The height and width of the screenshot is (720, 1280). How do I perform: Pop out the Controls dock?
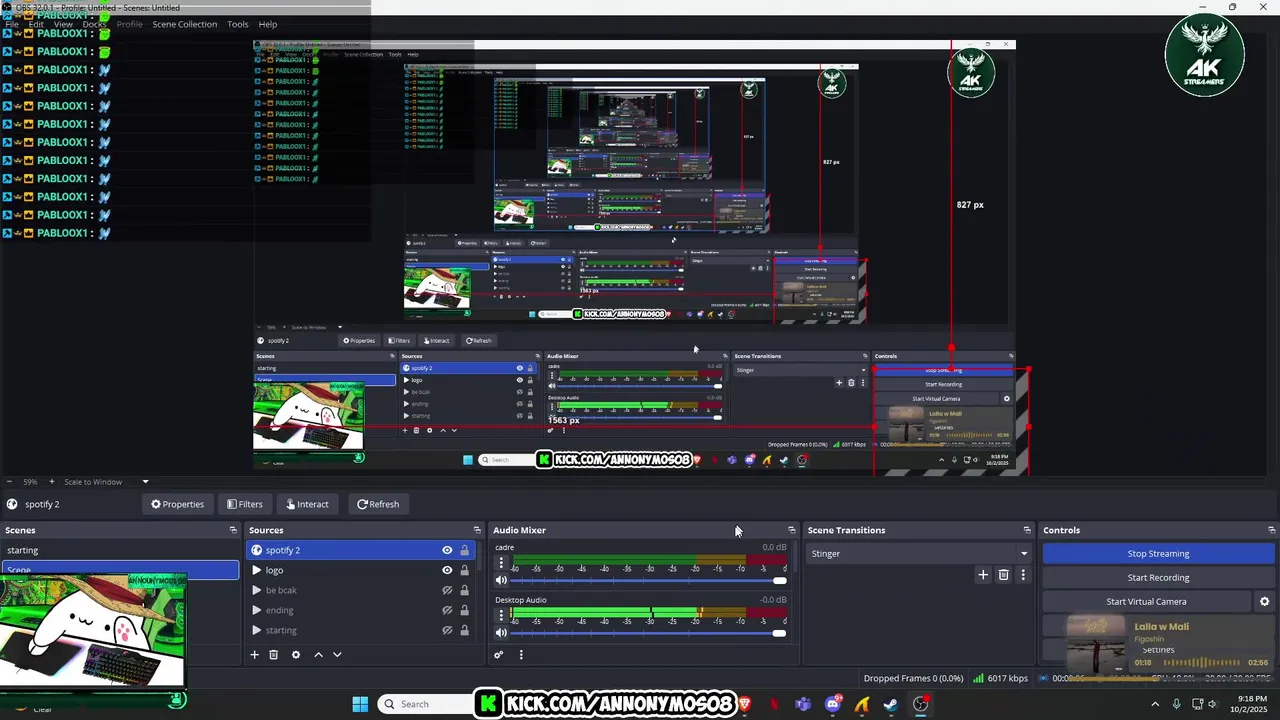(1271, 530)
